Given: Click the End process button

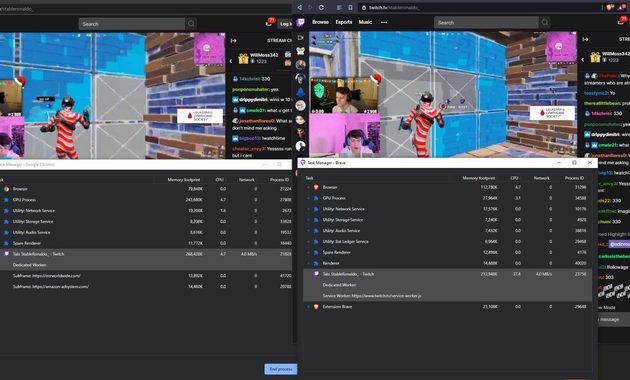Looking at the screenshot, I should [x=280, y=369].
